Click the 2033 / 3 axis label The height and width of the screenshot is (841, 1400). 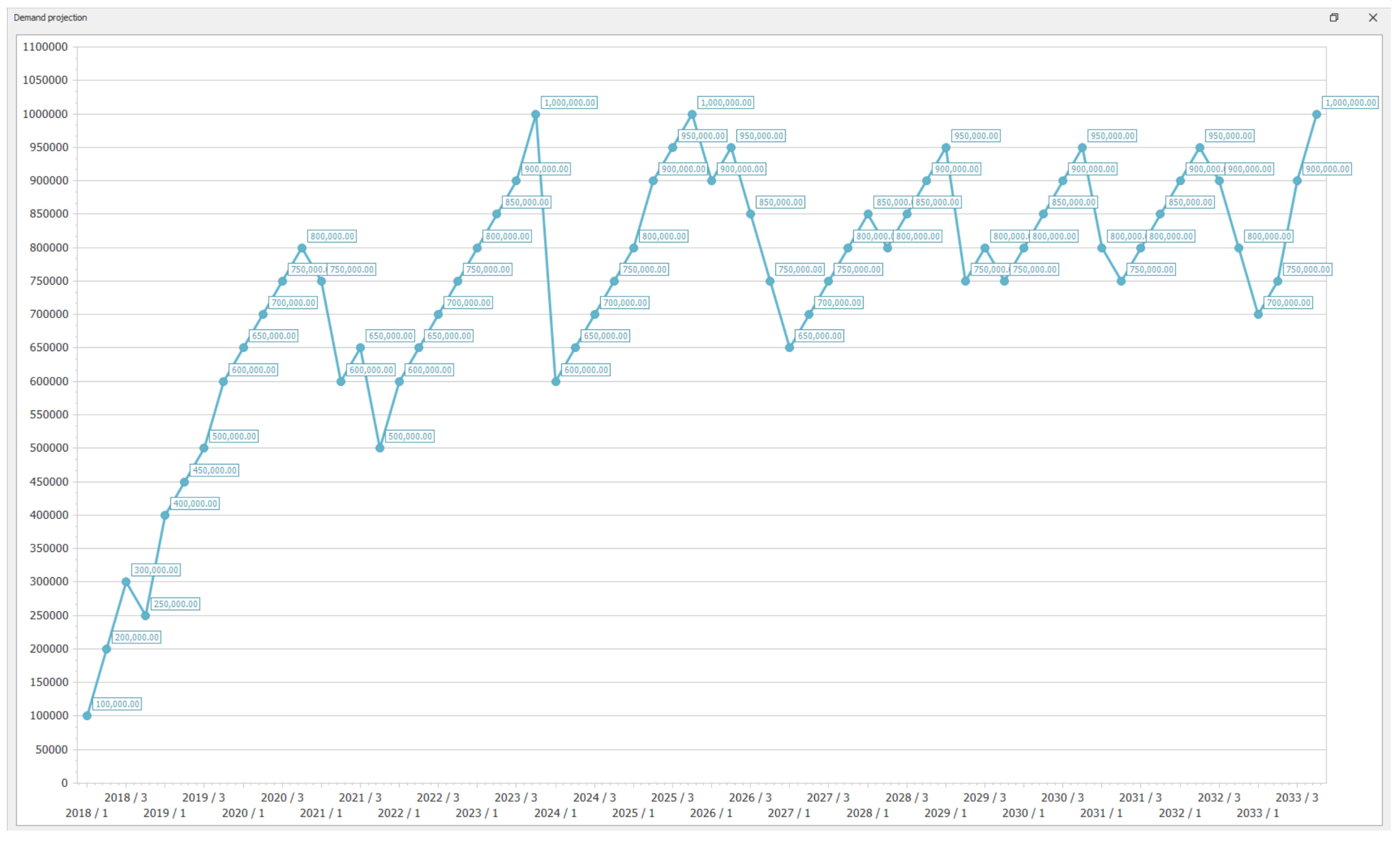click(x=1297, y=798)
